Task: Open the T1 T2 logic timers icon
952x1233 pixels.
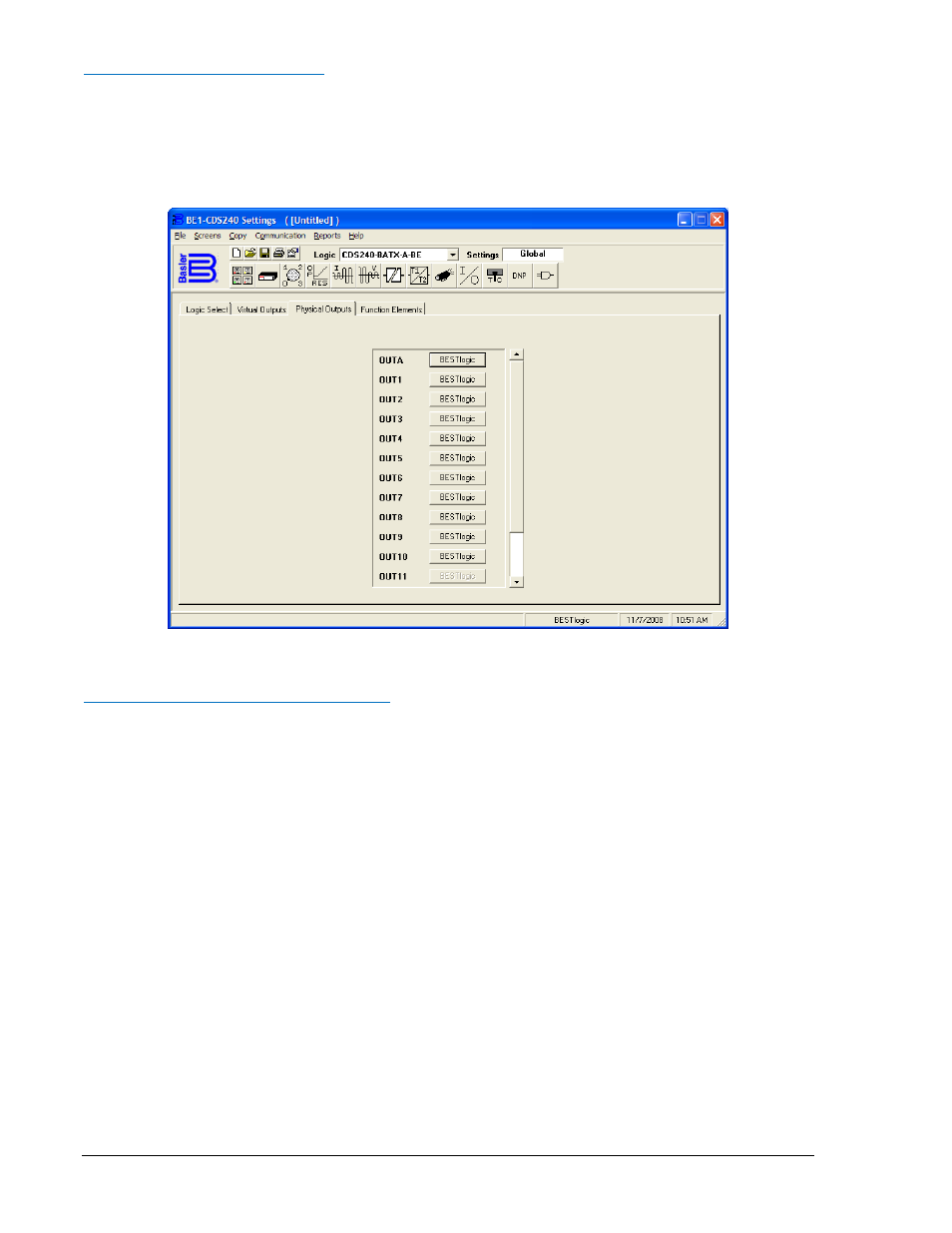Action: coord(419,276)
